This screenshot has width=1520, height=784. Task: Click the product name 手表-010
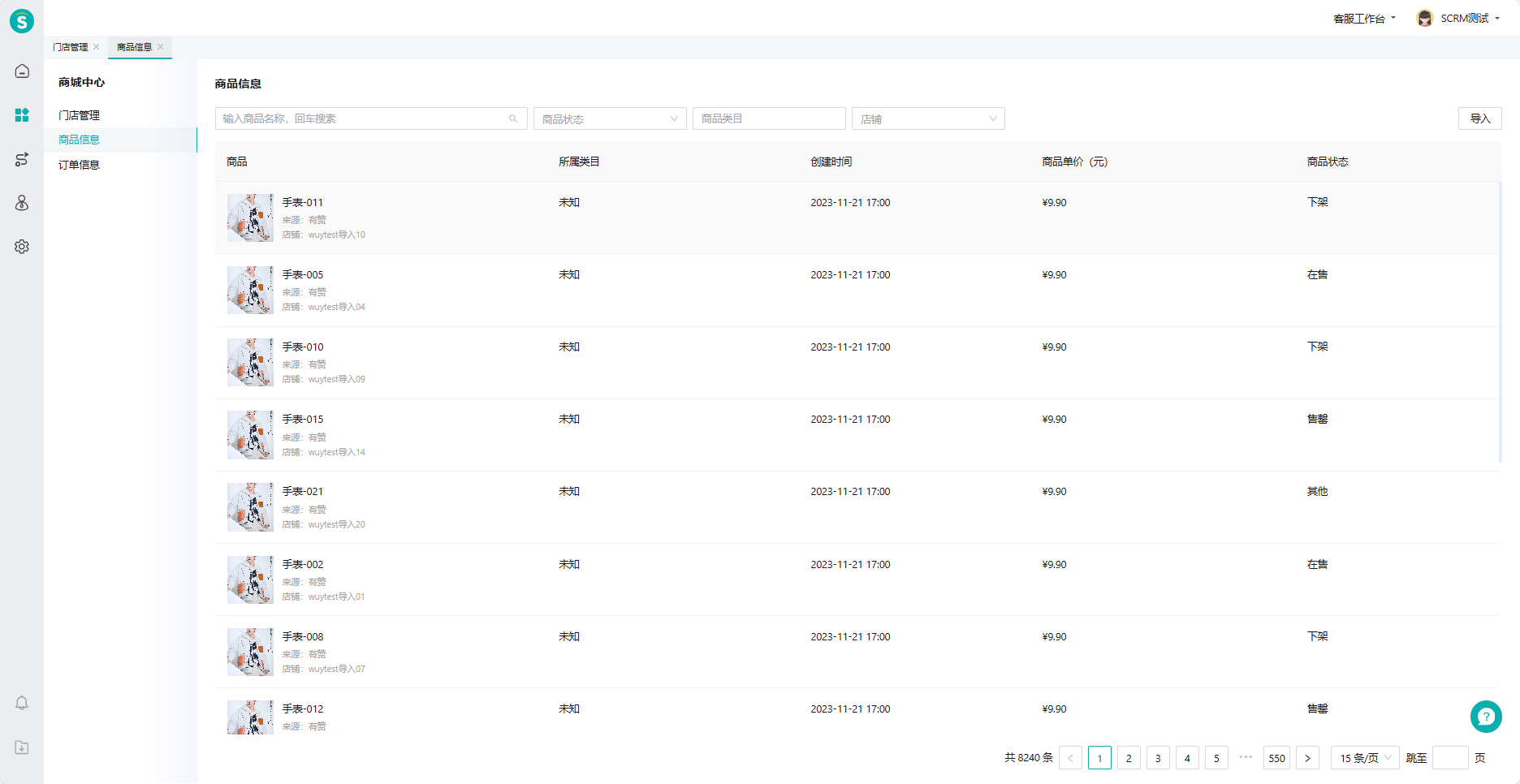pyautogui.click(x=303, y=347)
